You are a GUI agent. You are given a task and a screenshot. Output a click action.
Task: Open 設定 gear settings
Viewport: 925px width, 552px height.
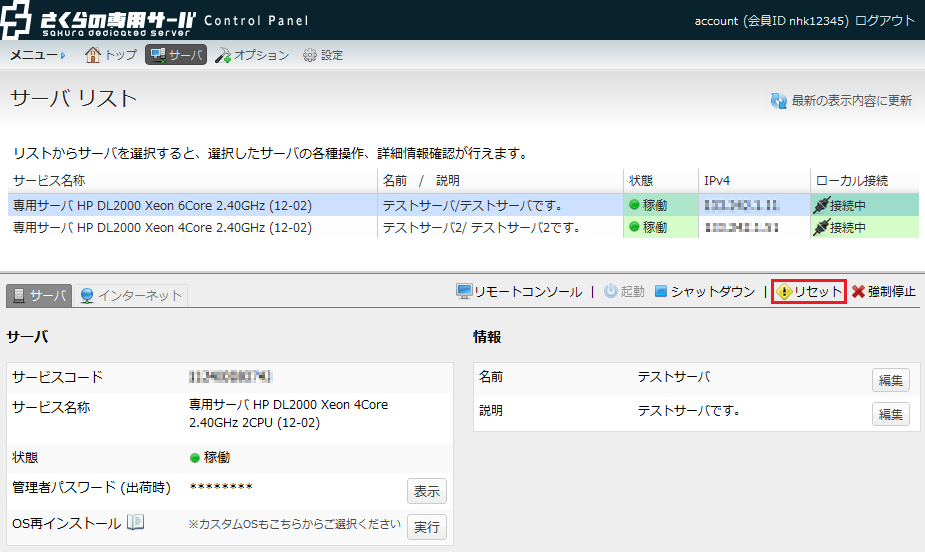pyautogui.click(x=322, y=55)
